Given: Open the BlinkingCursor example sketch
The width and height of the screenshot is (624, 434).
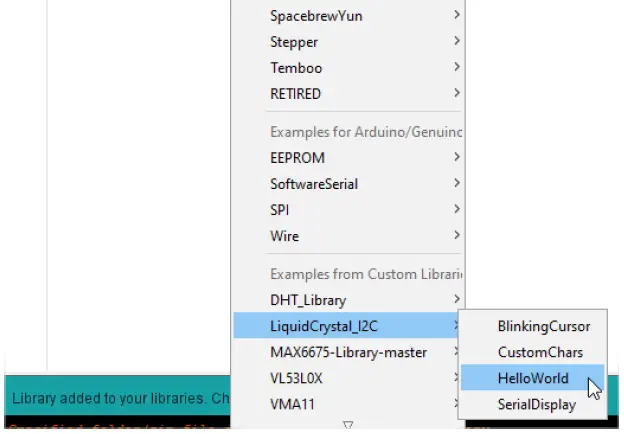Looking at the screenshot, I should [532, 326].
